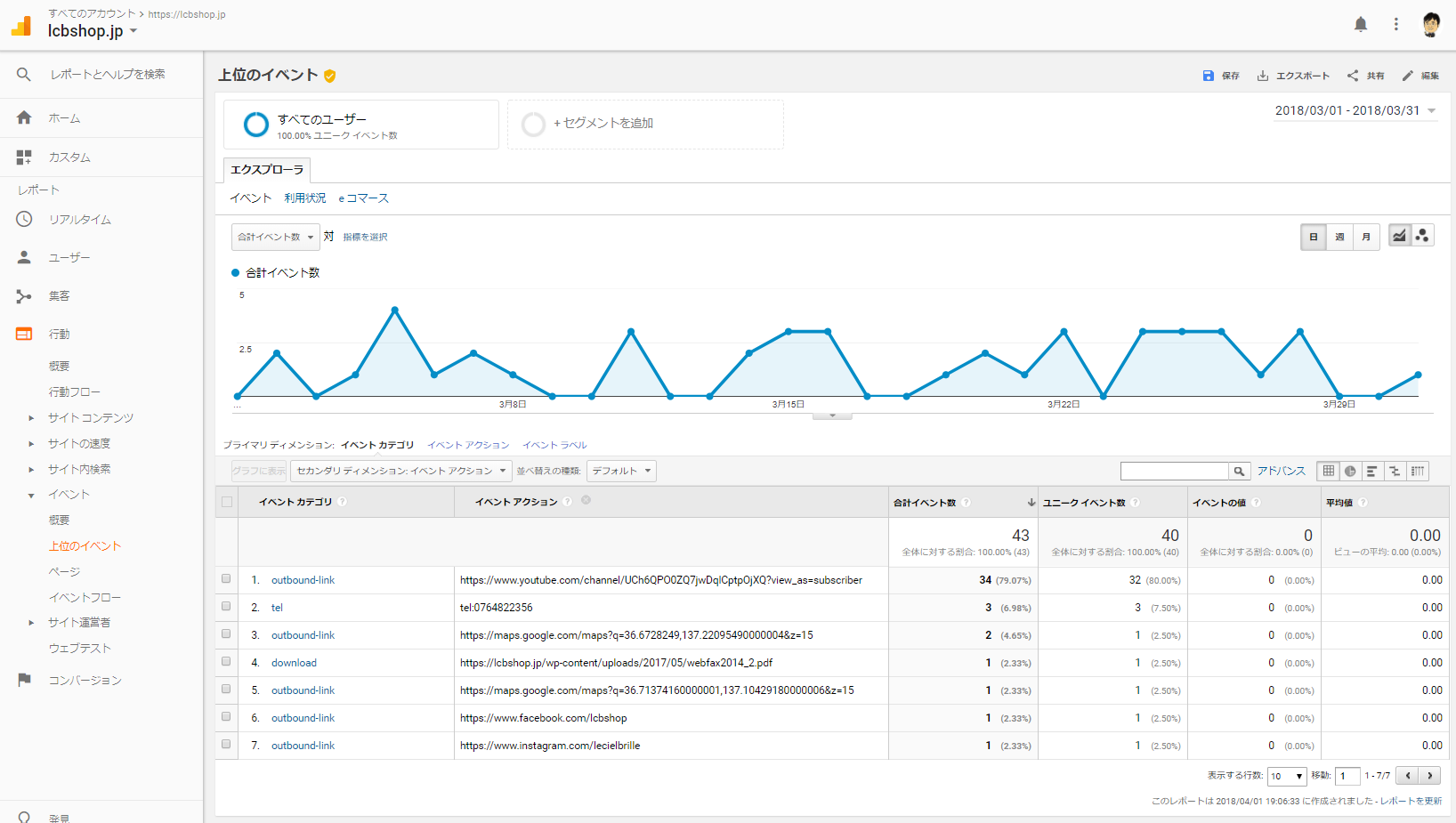The image size is (1456, 823).
Task: Open the 行動 behavior icon
Action: point(24,335)
